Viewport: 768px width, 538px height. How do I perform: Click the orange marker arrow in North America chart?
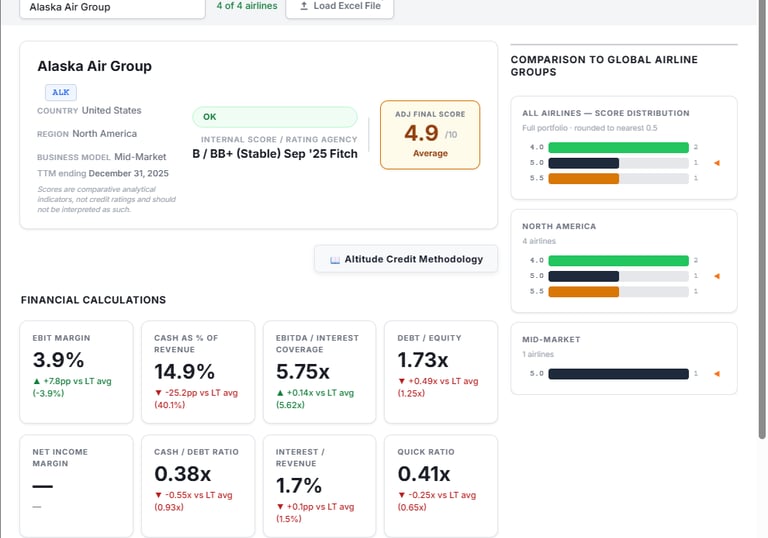717,276
